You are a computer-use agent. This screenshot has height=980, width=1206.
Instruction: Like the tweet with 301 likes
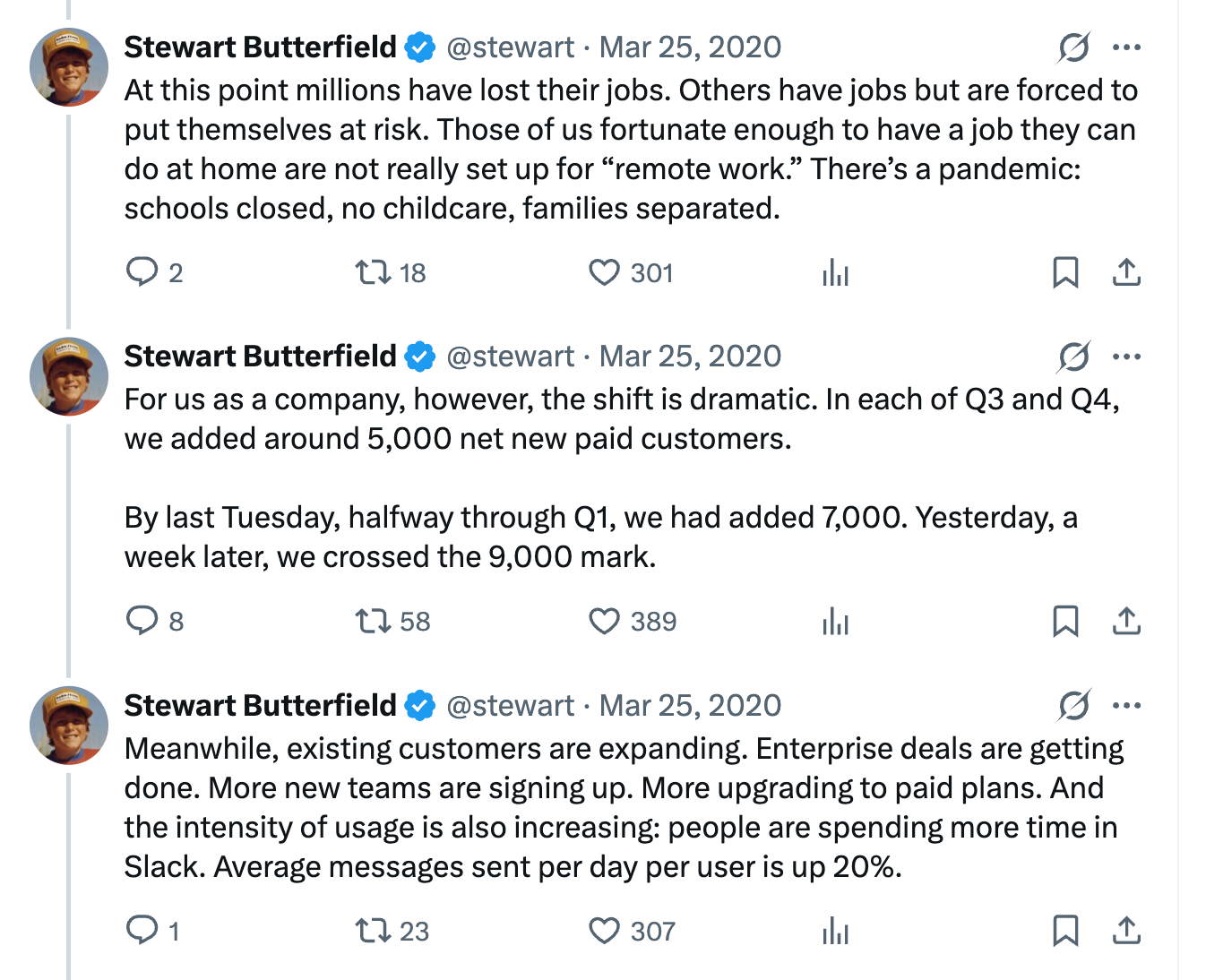[604, 271]
